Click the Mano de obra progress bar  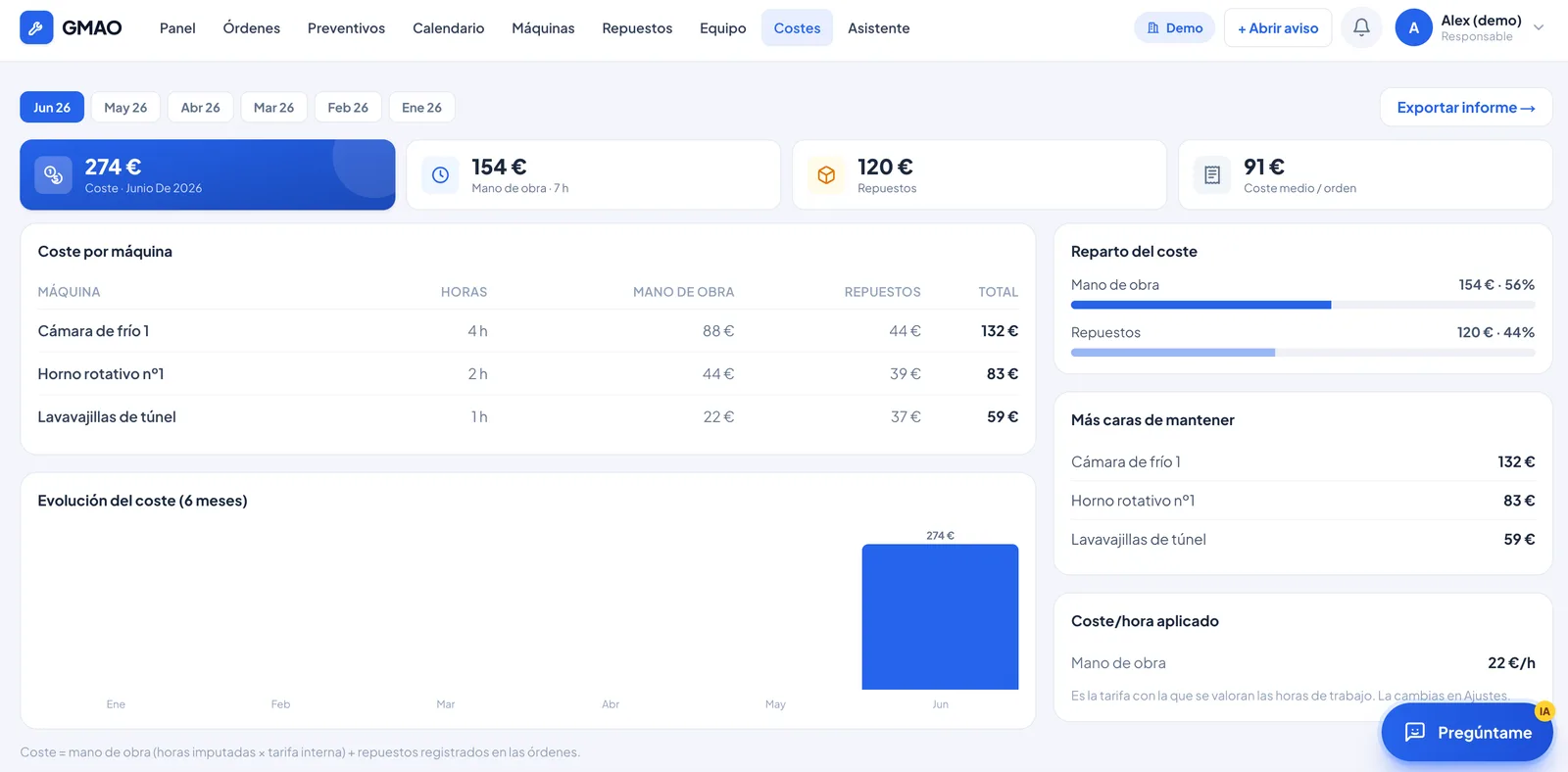tap(1302, 305)
